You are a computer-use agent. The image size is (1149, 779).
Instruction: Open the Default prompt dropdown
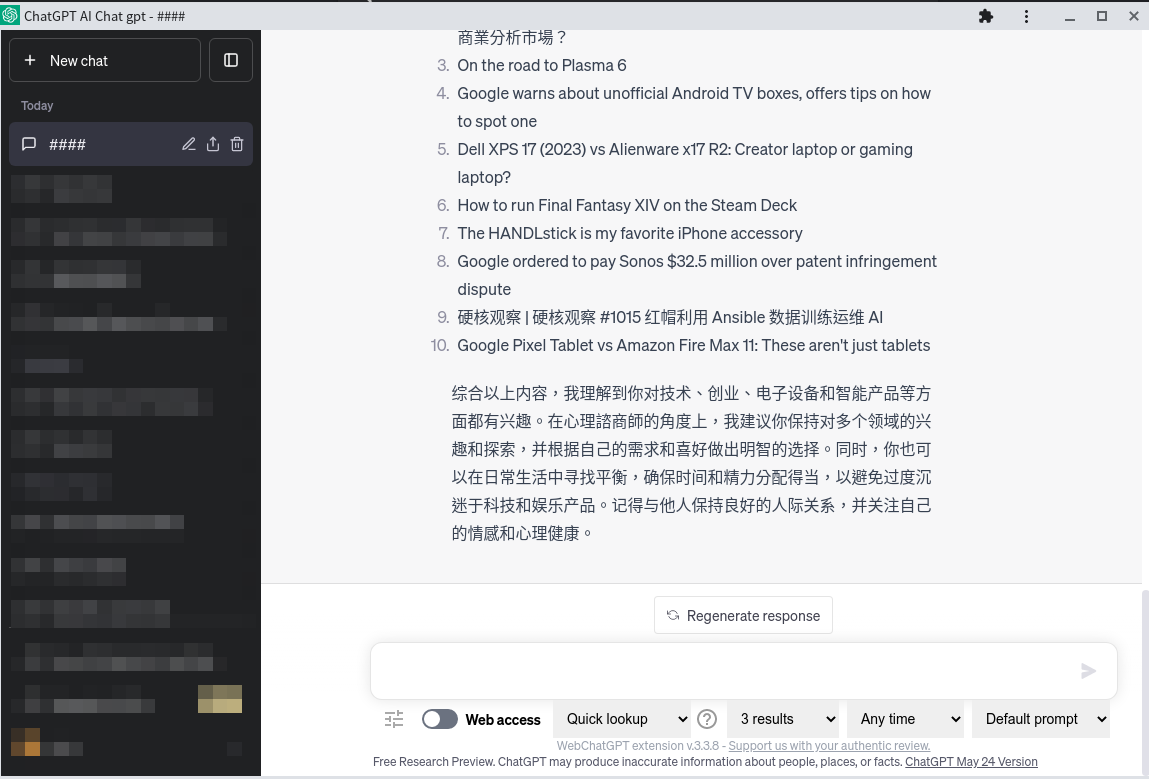1041,719
